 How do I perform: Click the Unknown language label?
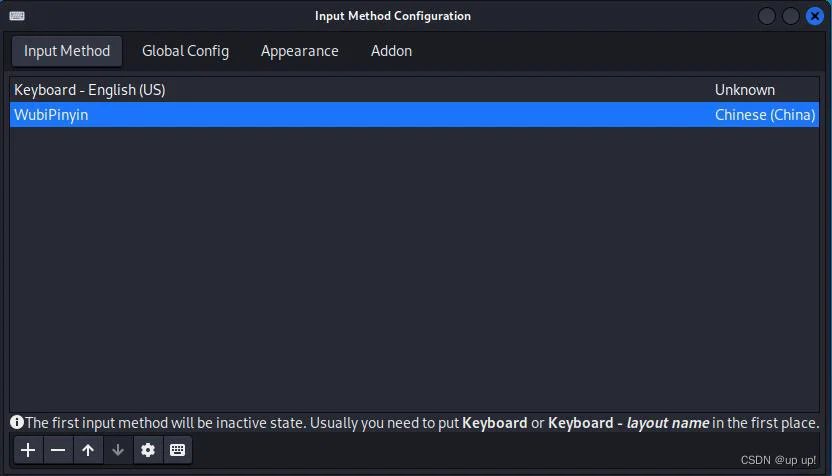744,90
